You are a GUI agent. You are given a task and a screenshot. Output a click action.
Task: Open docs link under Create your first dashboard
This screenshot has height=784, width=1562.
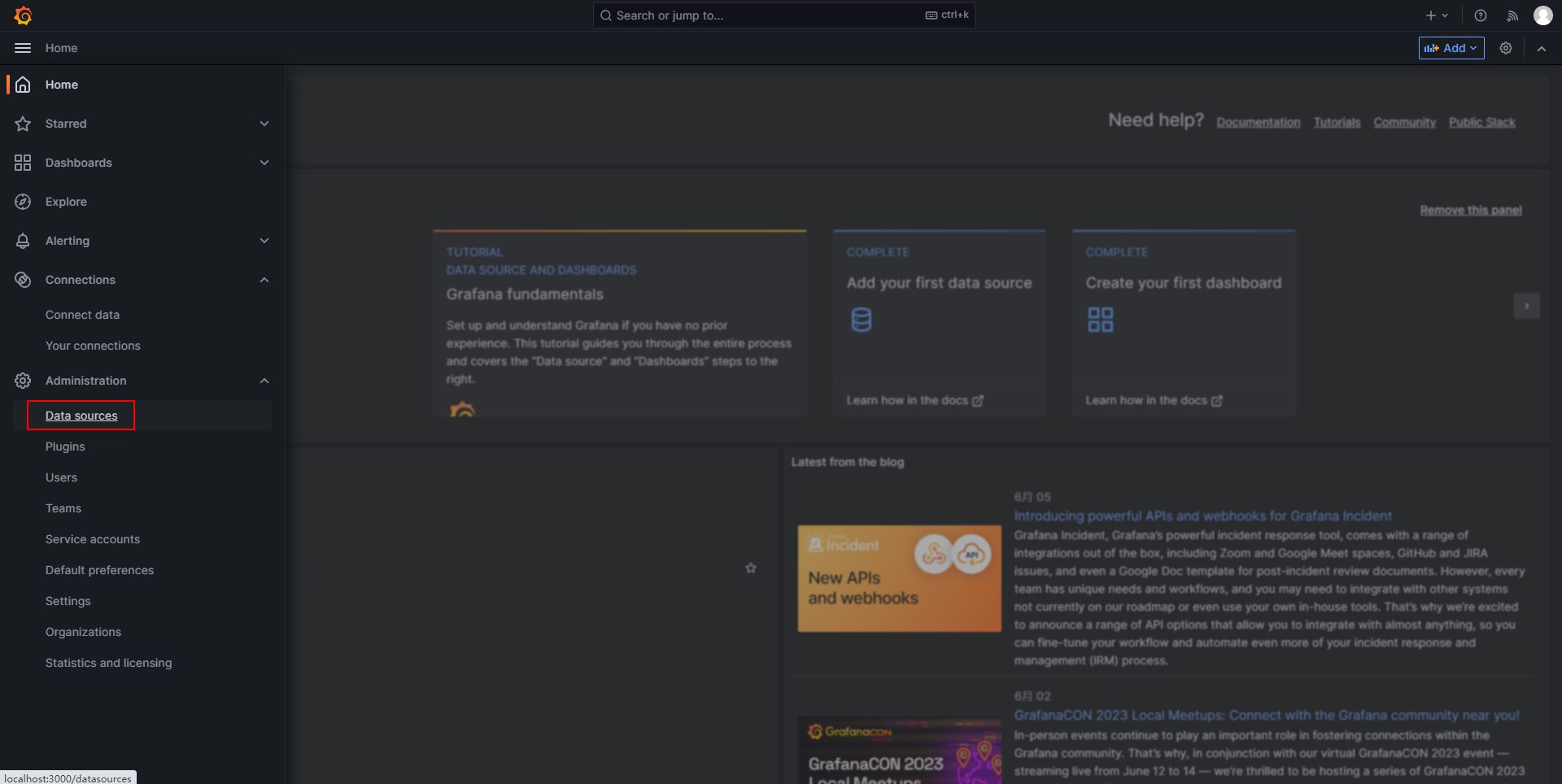[1154, 400]
